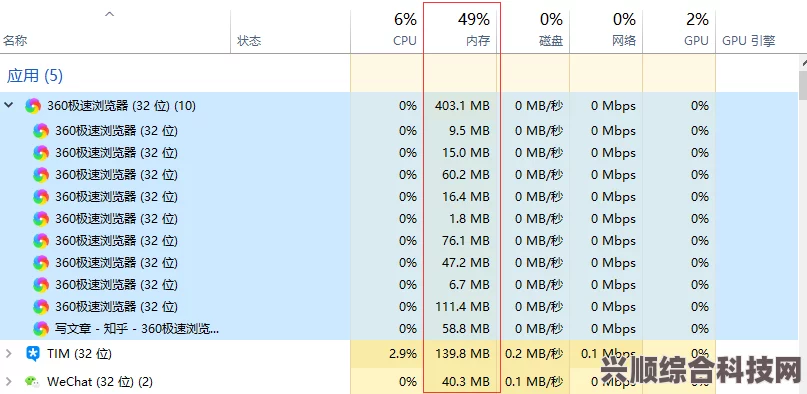Image resolution: width=807 pixels, height=394 pixels.
Task: Click icon of 360 browser child using 9.5 MB
Action: click(41, 131)
